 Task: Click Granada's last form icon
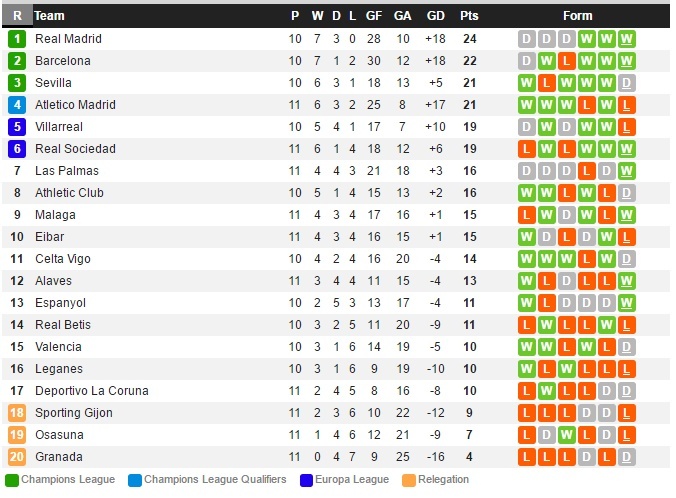pyautogui.click(x=626, y=457)
